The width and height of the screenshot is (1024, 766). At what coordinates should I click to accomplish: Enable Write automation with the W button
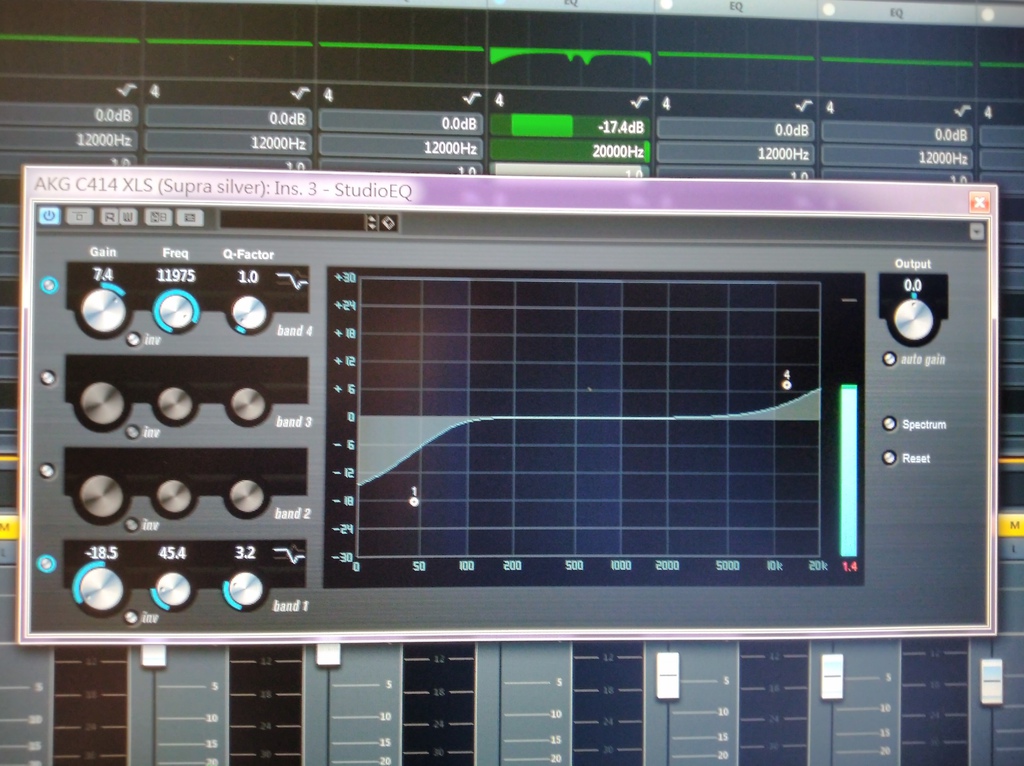pyautogui.click(x=128, y=217)
